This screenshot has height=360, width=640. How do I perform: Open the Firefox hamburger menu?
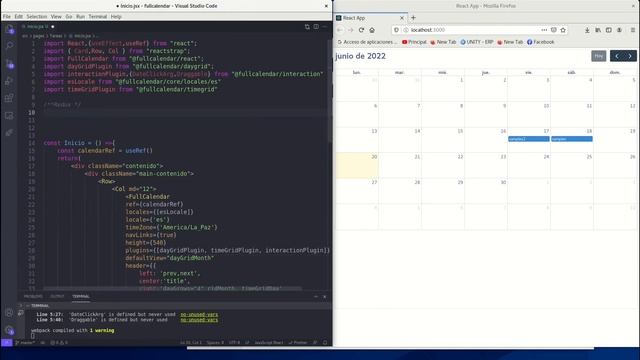[633, 30]
